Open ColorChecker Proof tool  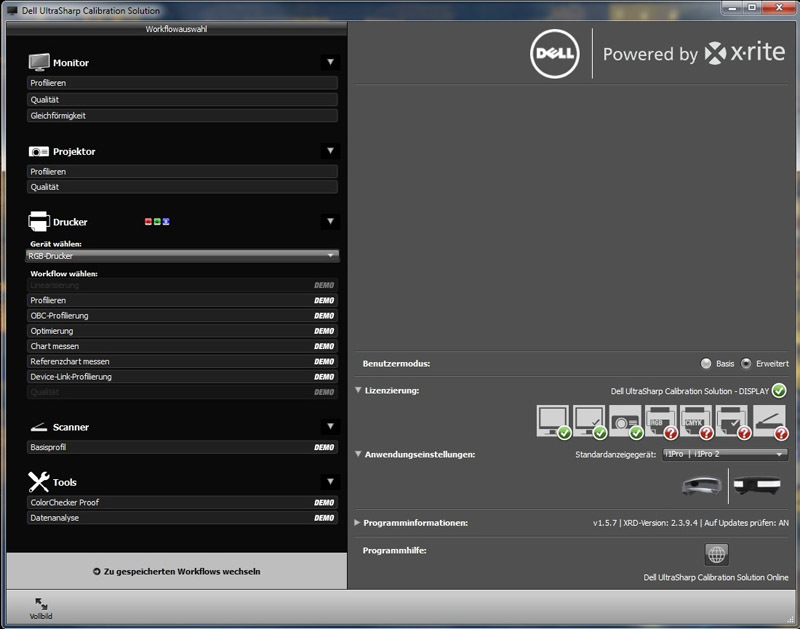tap(182, 502)
